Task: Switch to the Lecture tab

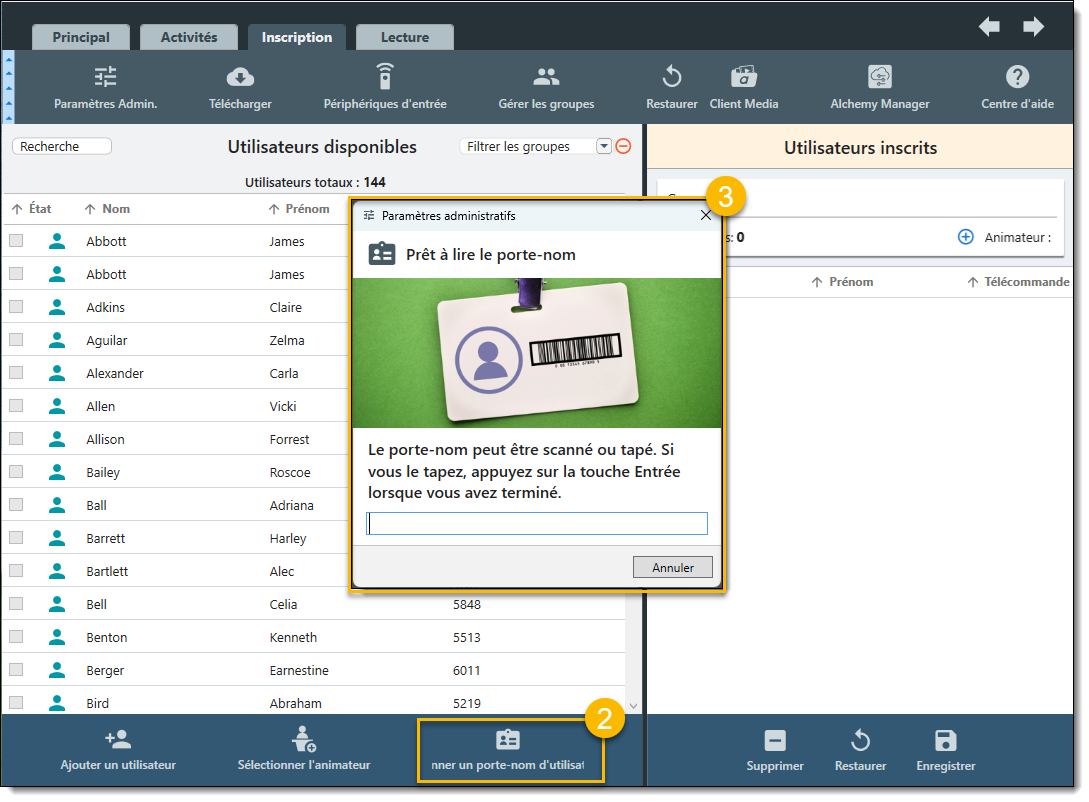Action: [404, 37]
